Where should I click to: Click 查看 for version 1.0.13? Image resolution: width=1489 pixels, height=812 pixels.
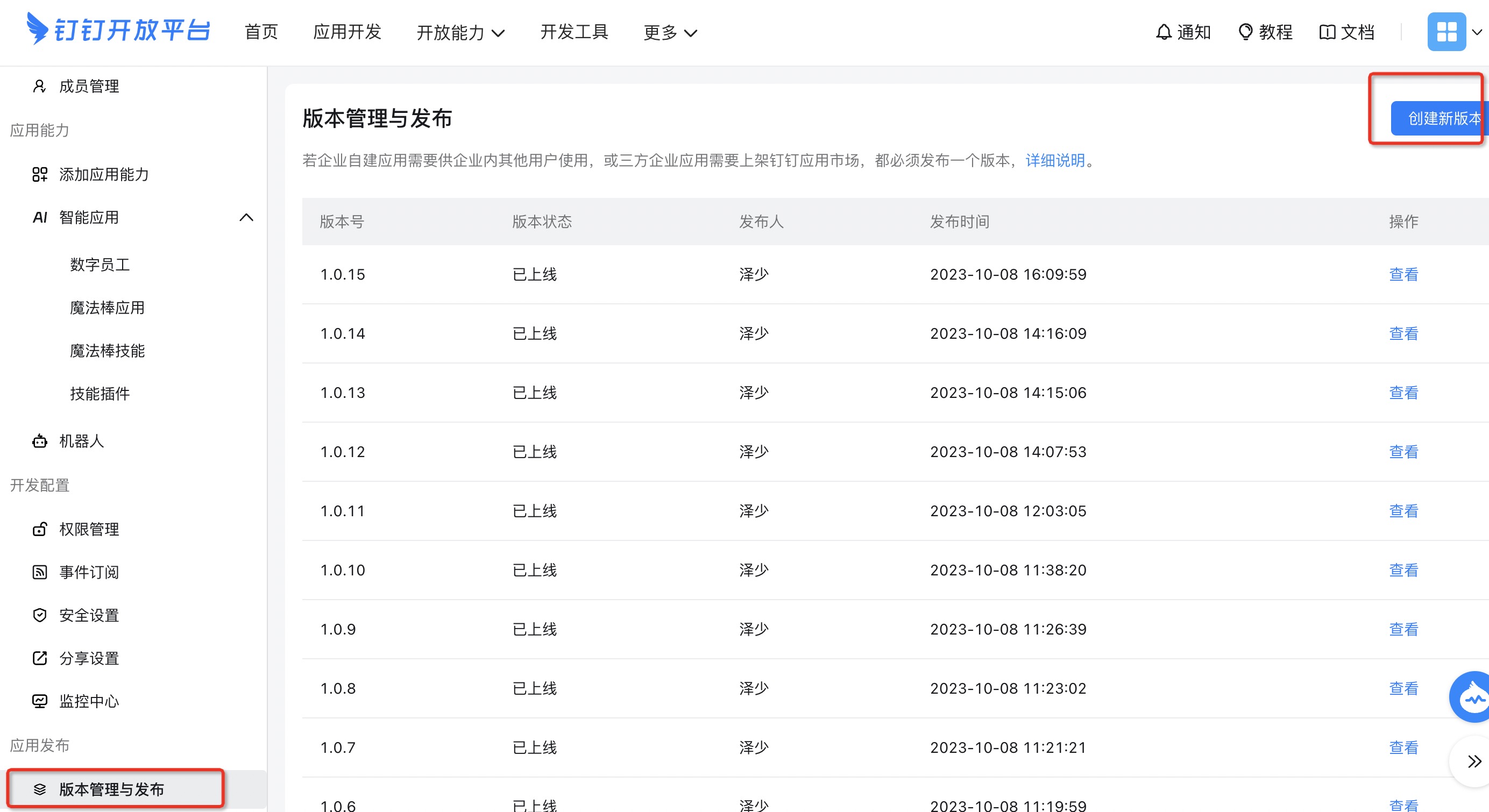1403,393
